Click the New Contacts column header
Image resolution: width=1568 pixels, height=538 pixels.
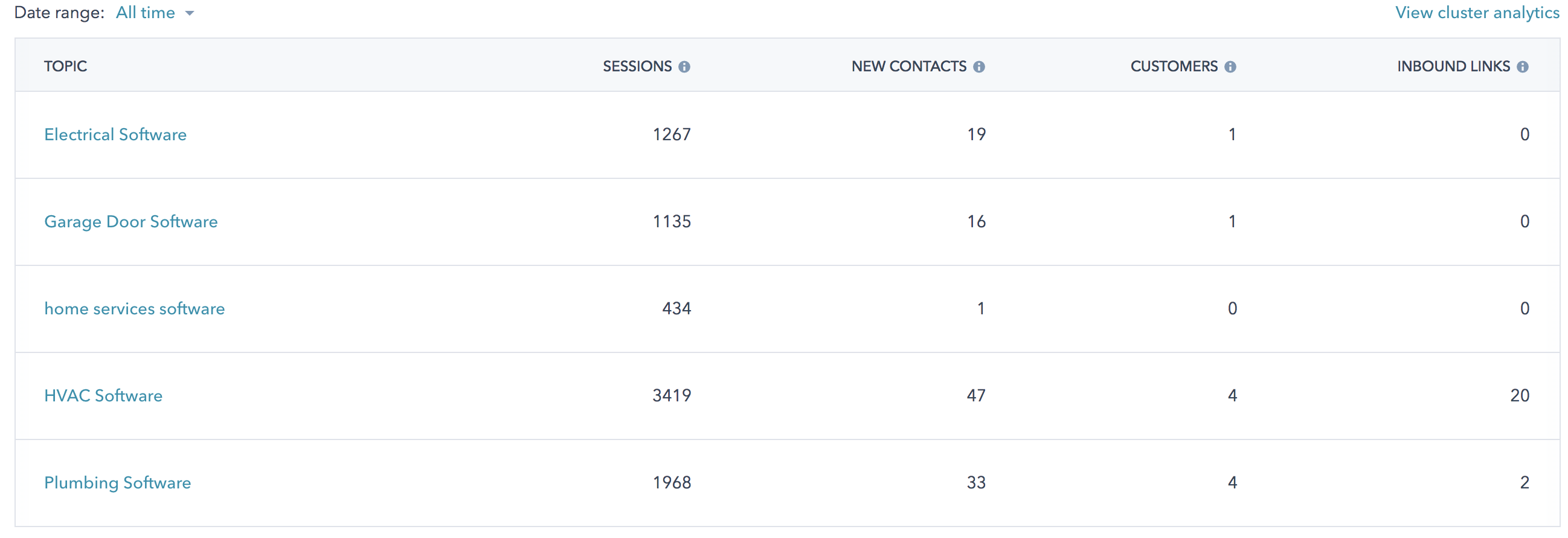point(908,66)
